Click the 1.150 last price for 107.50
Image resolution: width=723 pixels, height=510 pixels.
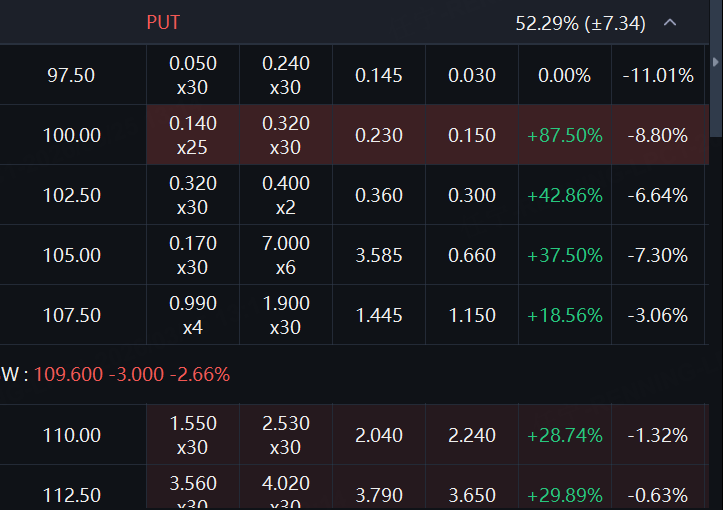point(472,315)
